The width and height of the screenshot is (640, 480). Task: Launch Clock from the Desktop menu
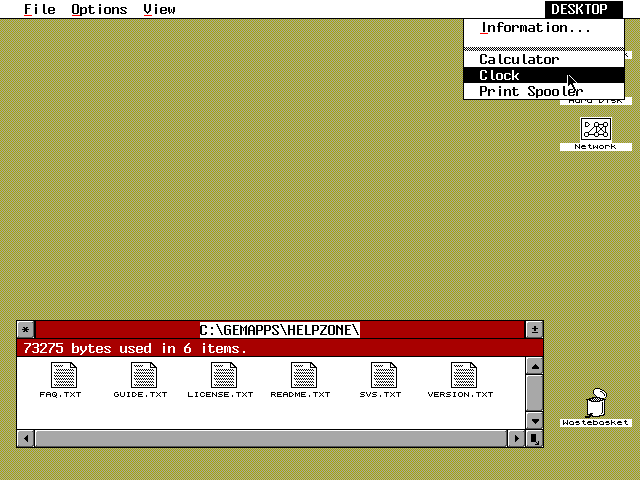[x=544, y=75]
